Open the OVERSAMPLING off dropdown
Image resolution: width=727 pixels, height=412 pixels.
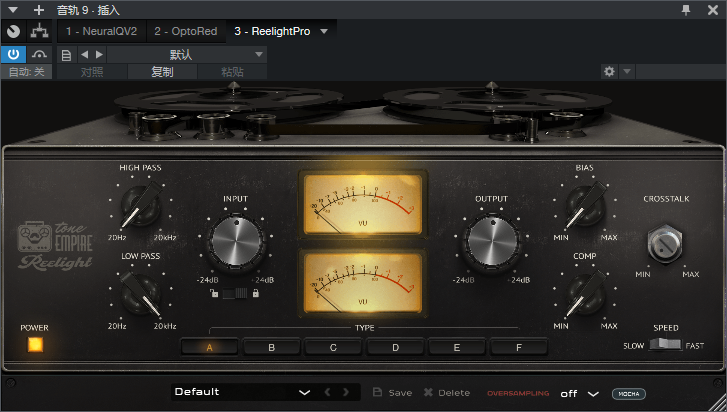pos(580,393)
